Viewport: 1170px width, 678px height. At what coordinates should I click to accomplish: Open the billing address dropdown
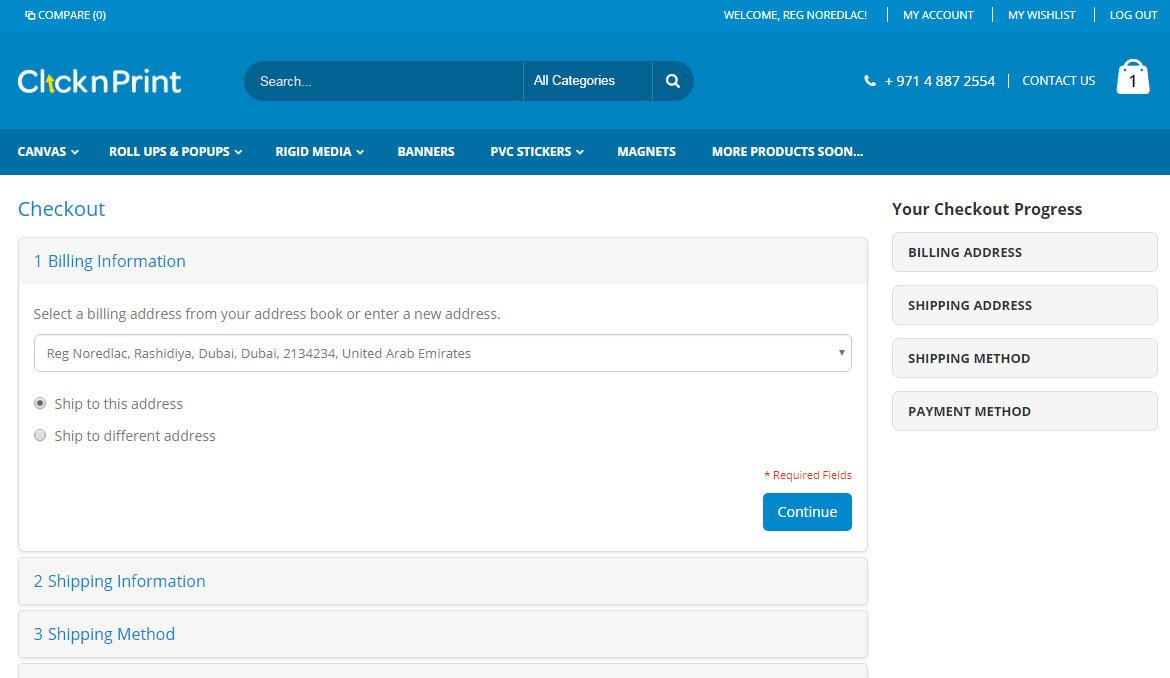click(x=442, y=353)
